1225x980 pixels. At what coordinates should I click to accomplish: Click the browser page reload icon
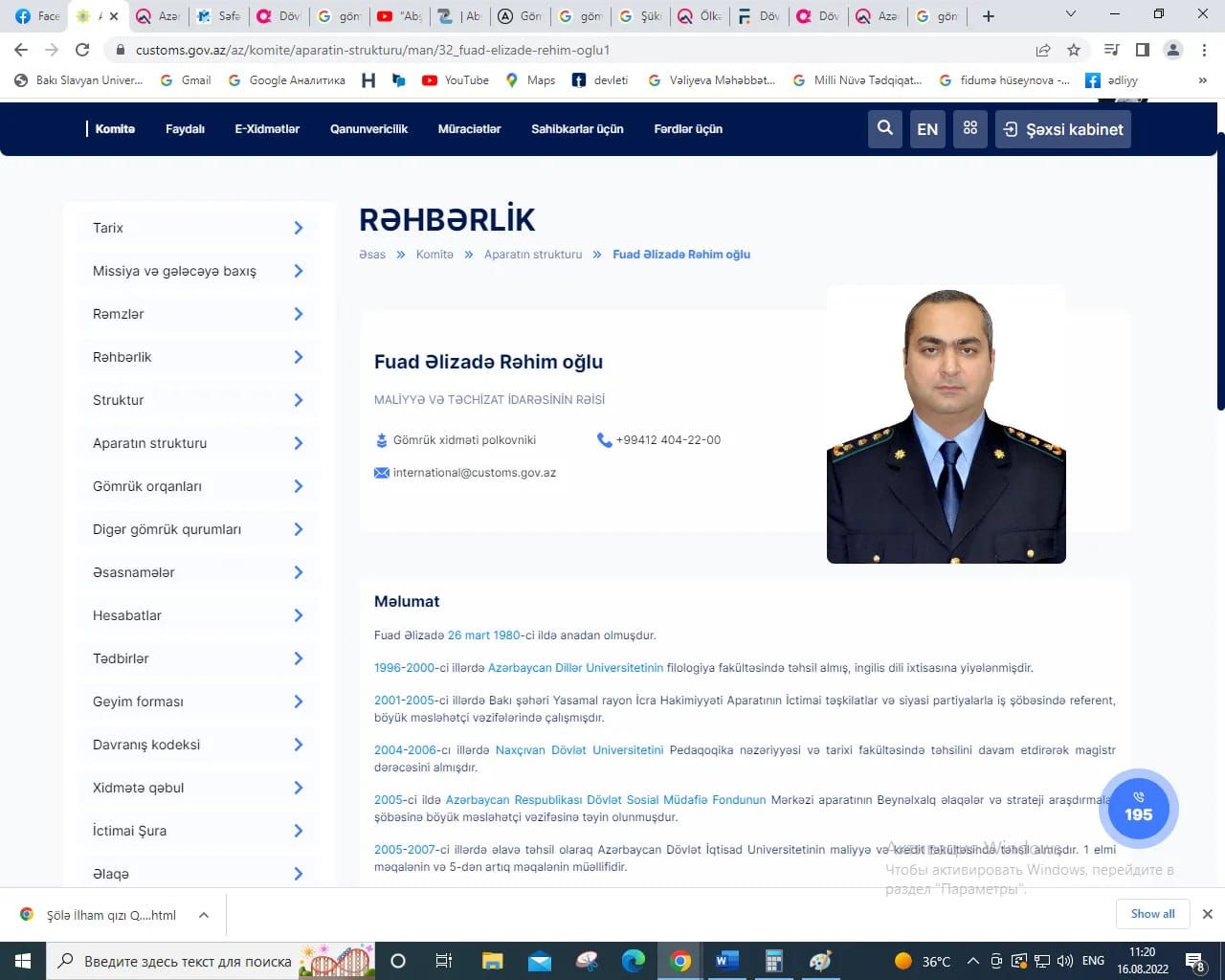(x=82, y=50)
